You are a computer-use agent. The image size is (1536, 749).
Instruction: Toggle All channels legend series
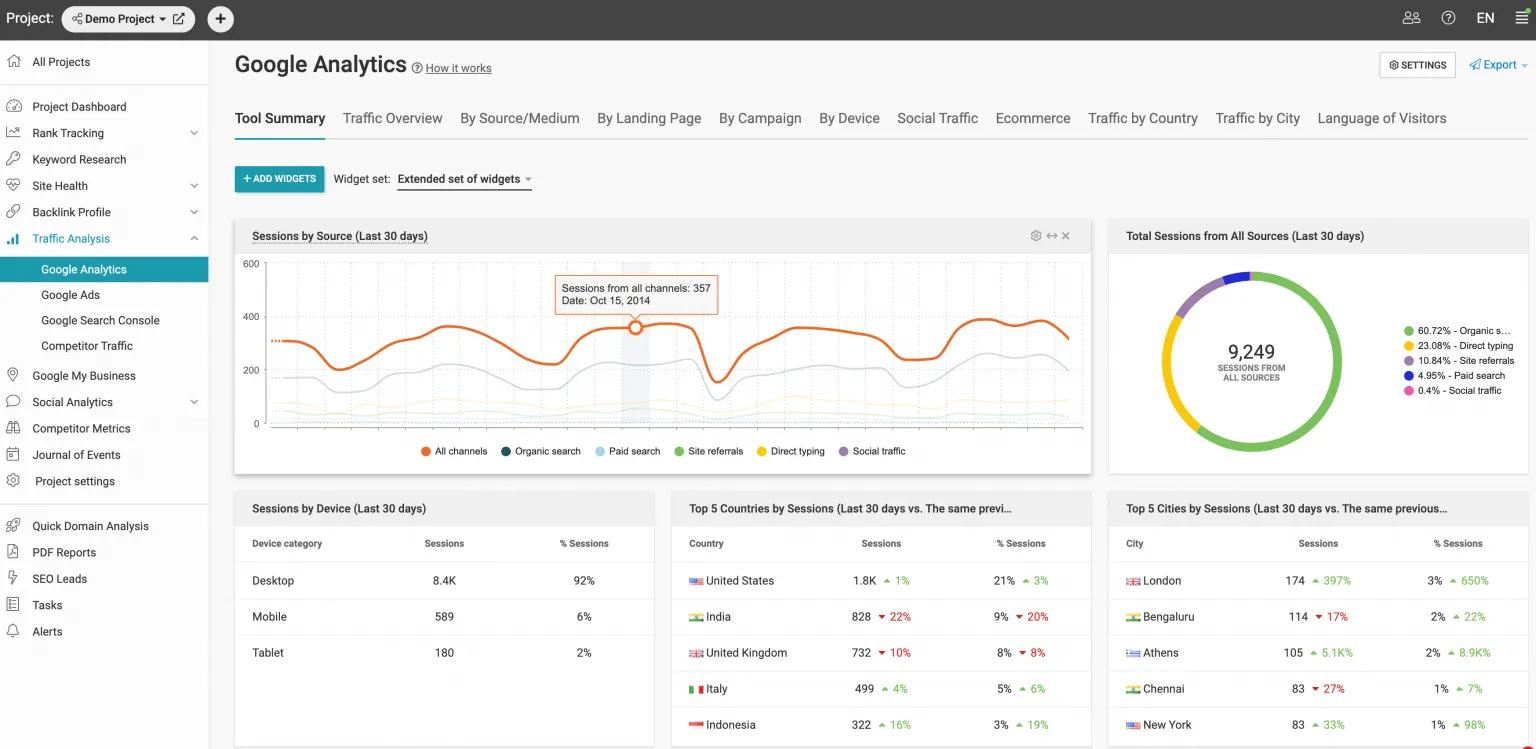[x=454, y=451]
